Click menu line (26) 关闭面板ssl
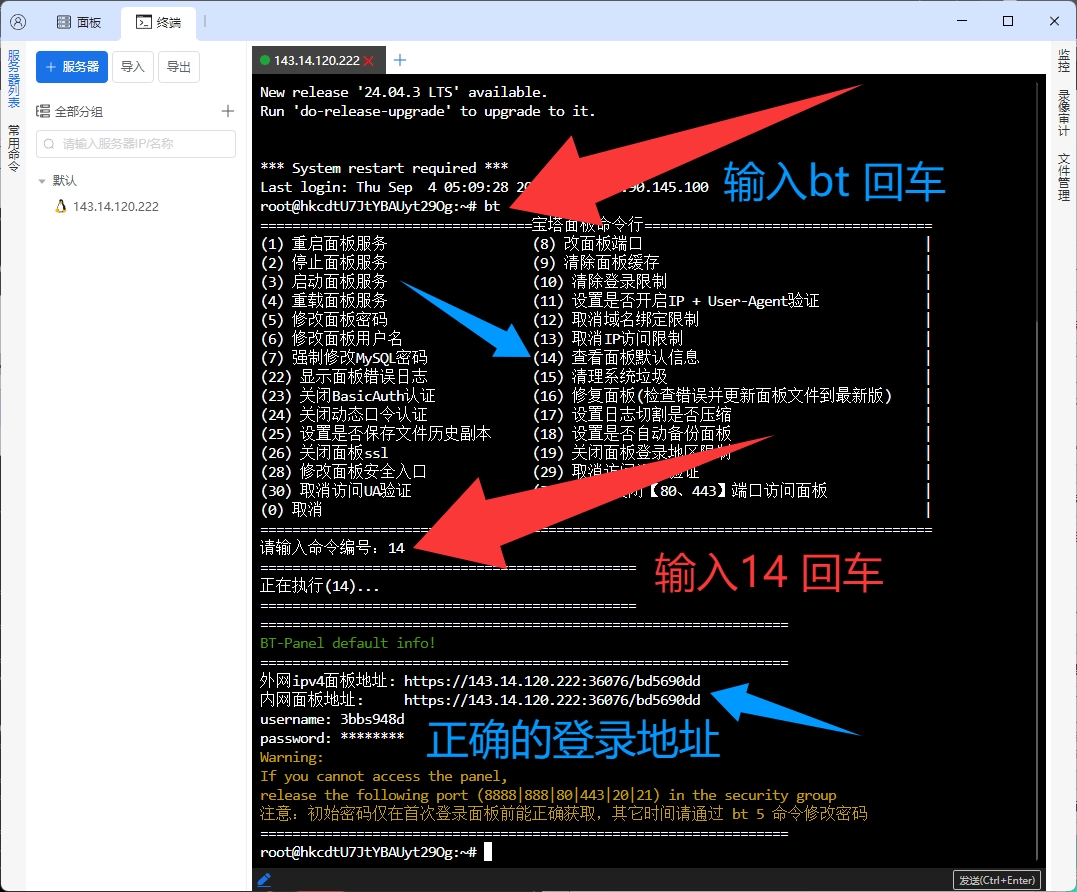This screenshot has height=892, width=1077. [x=324, y=453]
